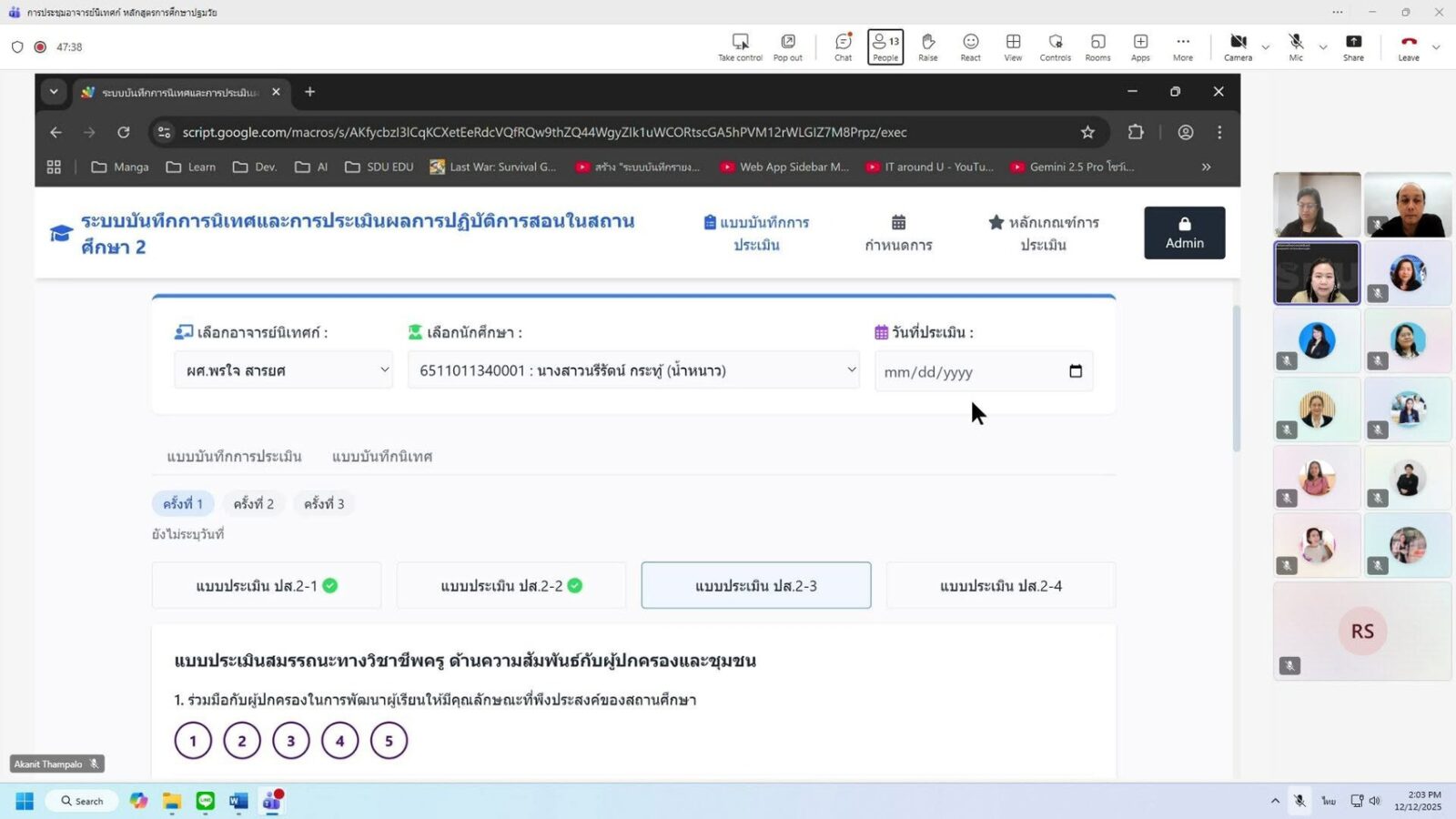The width and height of the screenshot is (1456, 819).
Task: Click the Raise hand icon
Action: (927, 46)
